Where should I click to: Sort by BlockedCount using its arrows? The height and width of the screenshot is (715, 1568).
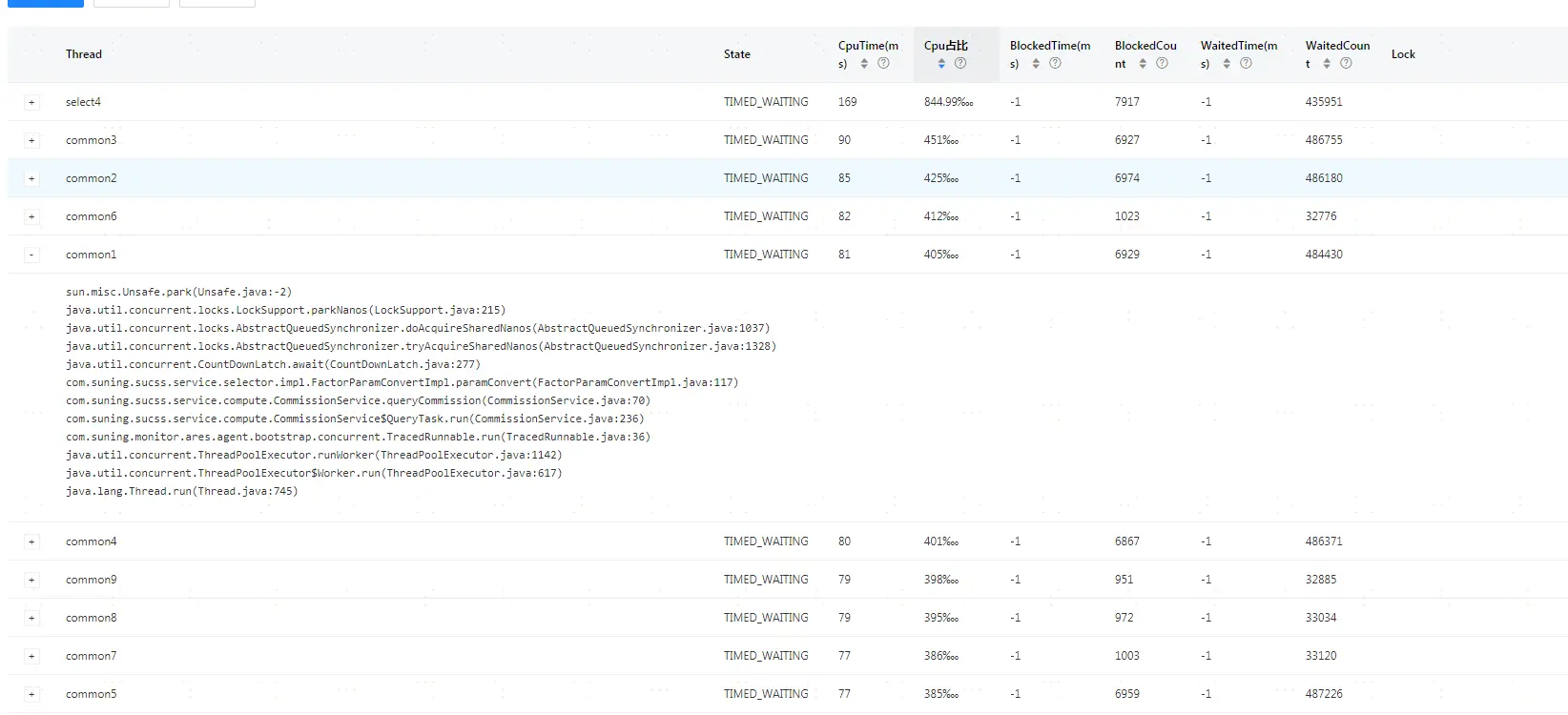coord(1143,64)
